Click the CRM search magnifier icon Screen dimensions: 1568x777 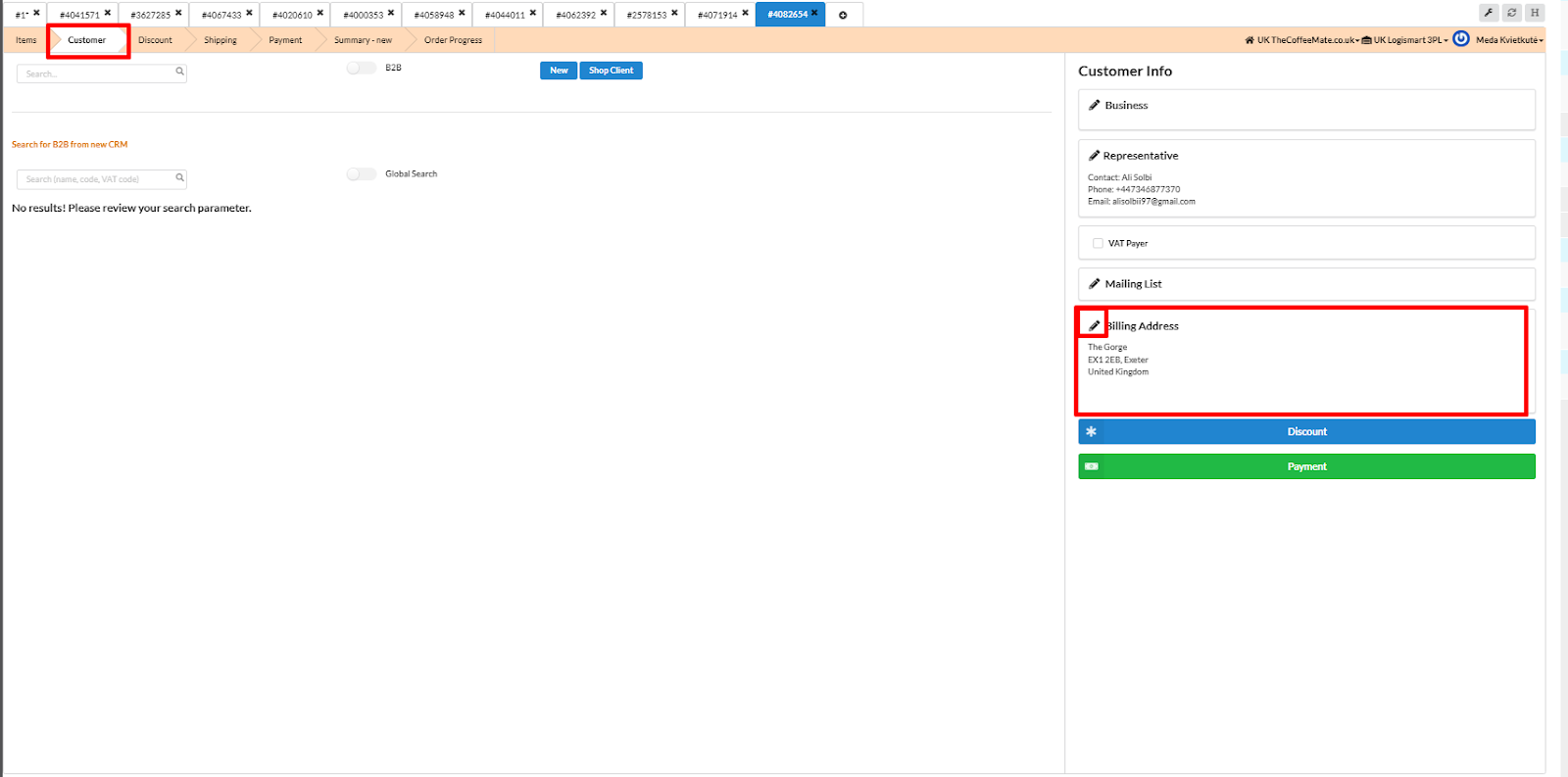pyautogui.click(x=179, y=177)
